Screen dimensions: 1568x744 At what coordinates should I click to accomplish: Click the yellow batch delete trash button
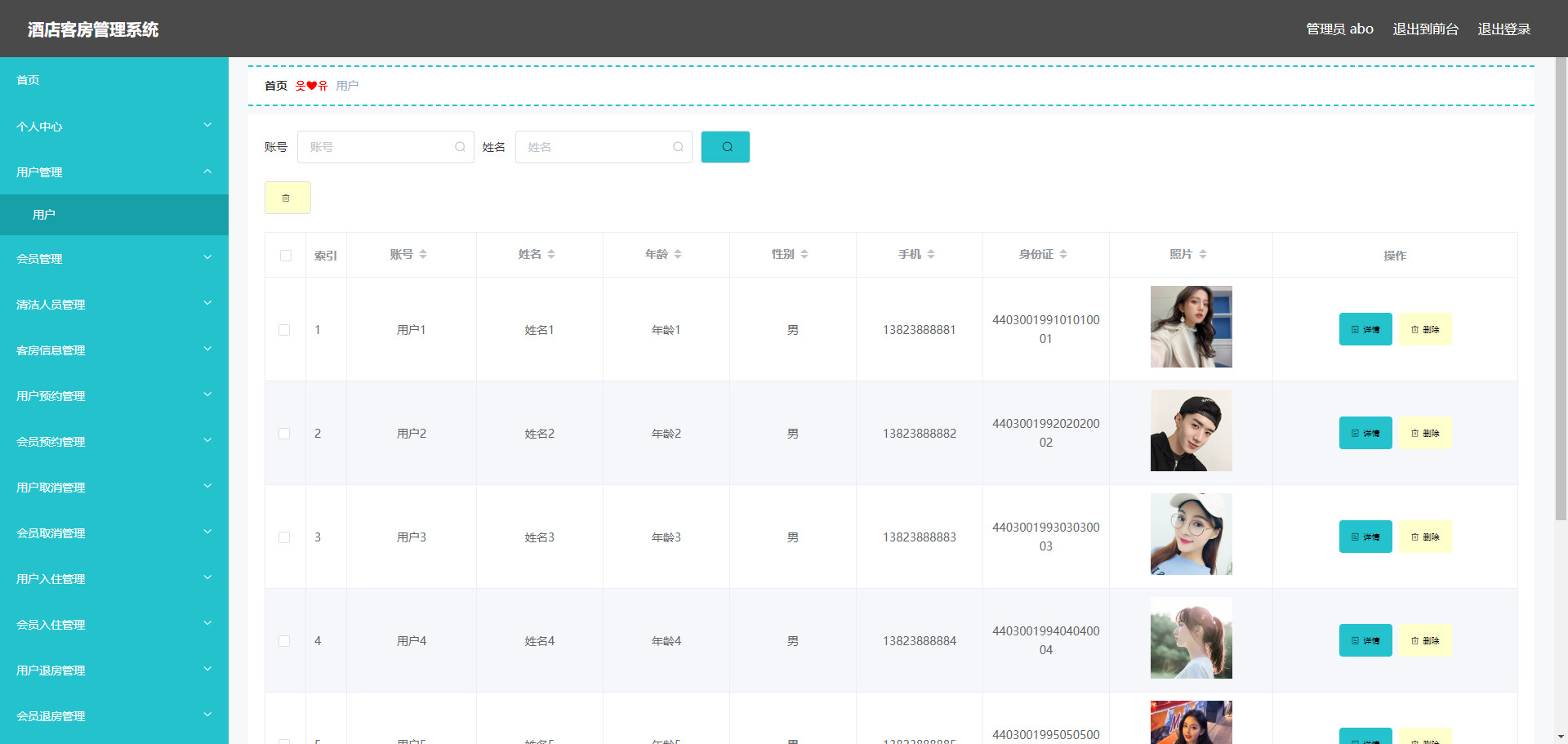coord(287,198)
